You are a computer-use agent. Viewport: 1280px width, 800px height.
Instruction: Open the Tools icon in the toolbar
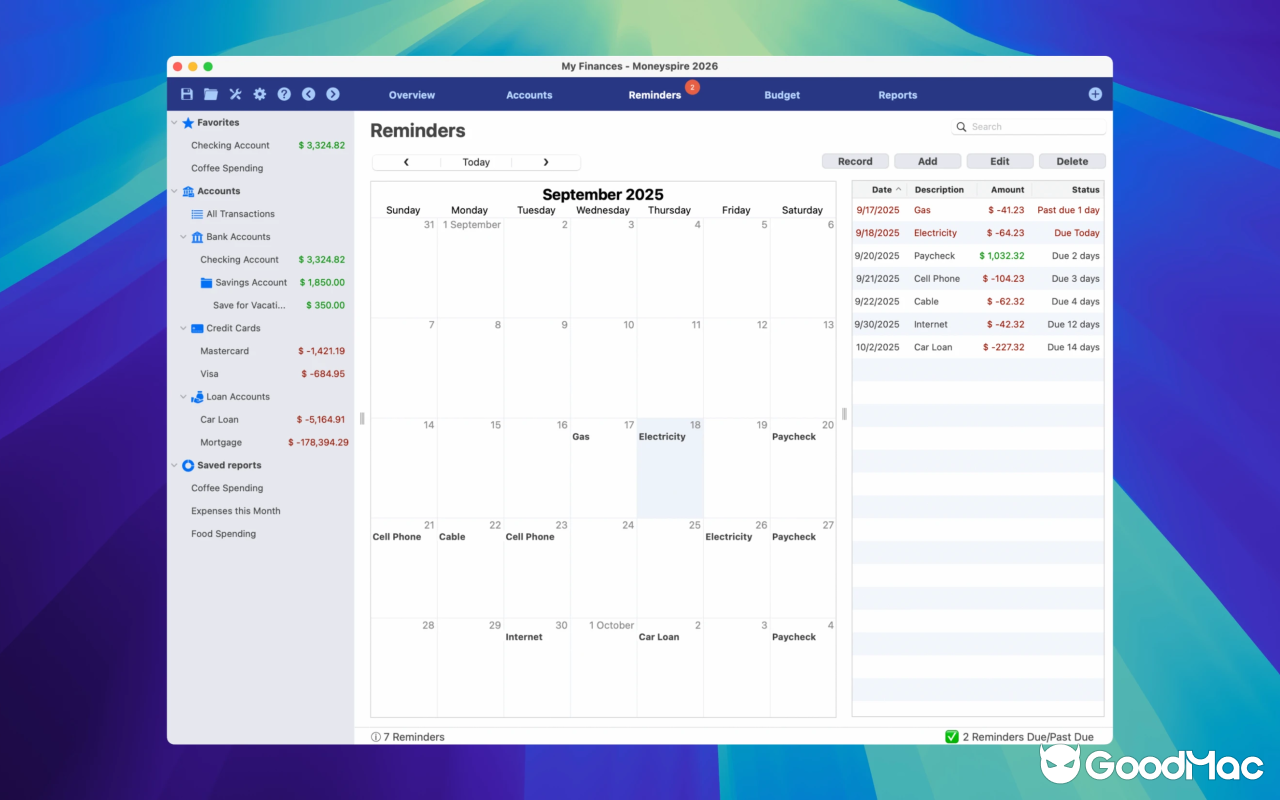[235, 94]
